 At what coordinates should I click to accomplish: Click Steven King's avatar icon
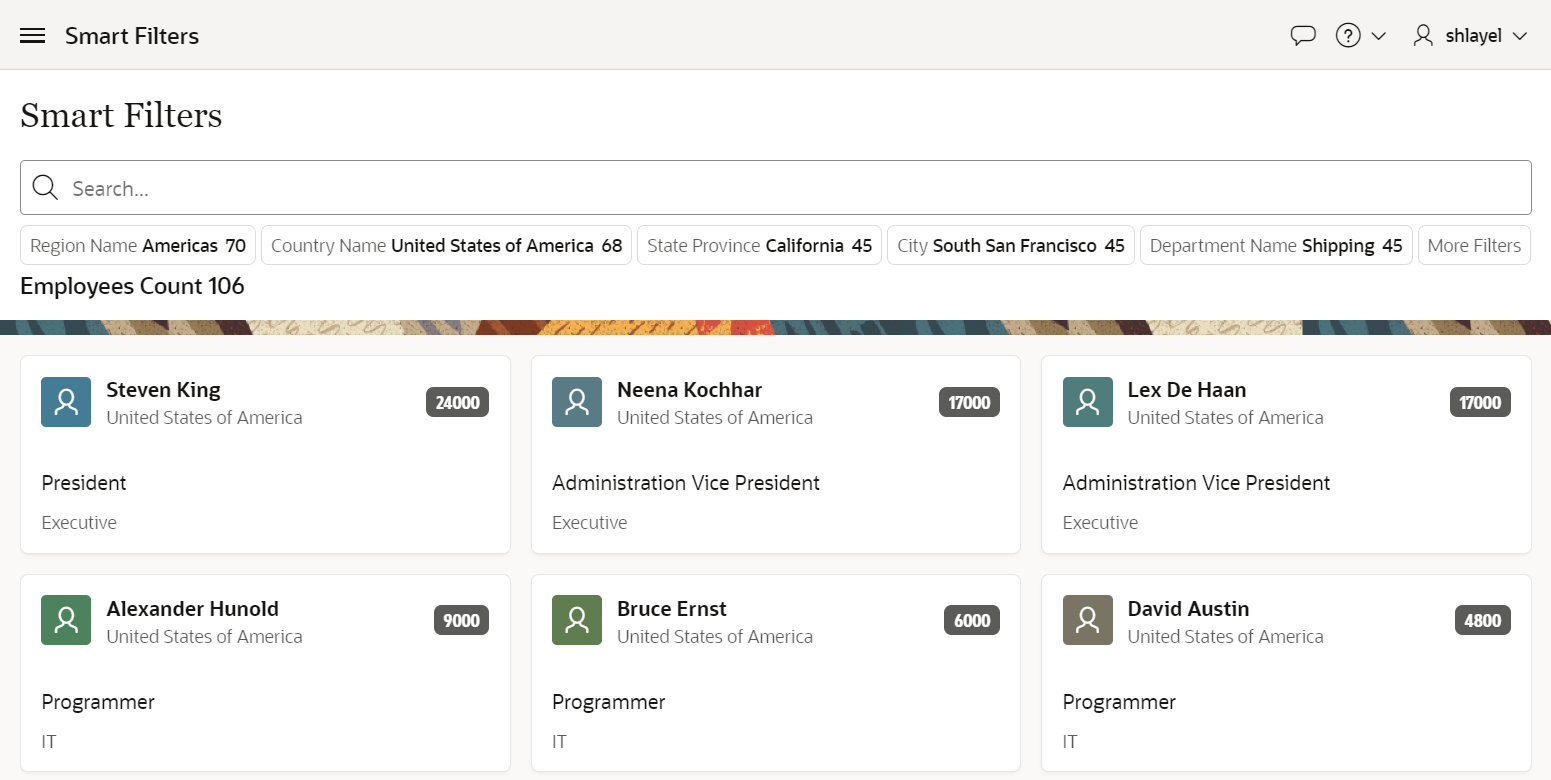(x=66, y=402)
